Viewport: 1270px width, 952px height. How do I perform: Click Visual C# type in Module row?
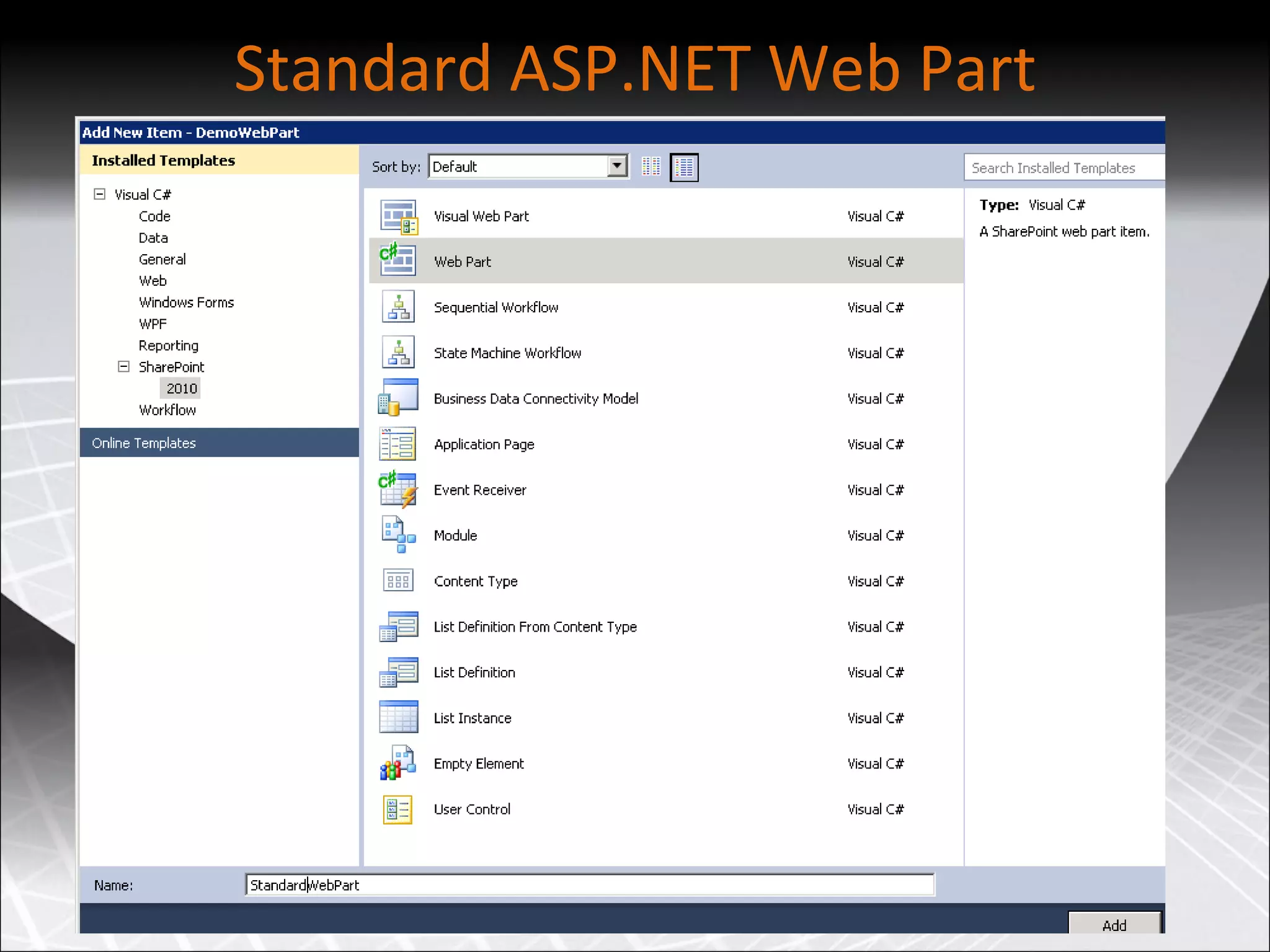pyautogui.click(x=876, y=535)
